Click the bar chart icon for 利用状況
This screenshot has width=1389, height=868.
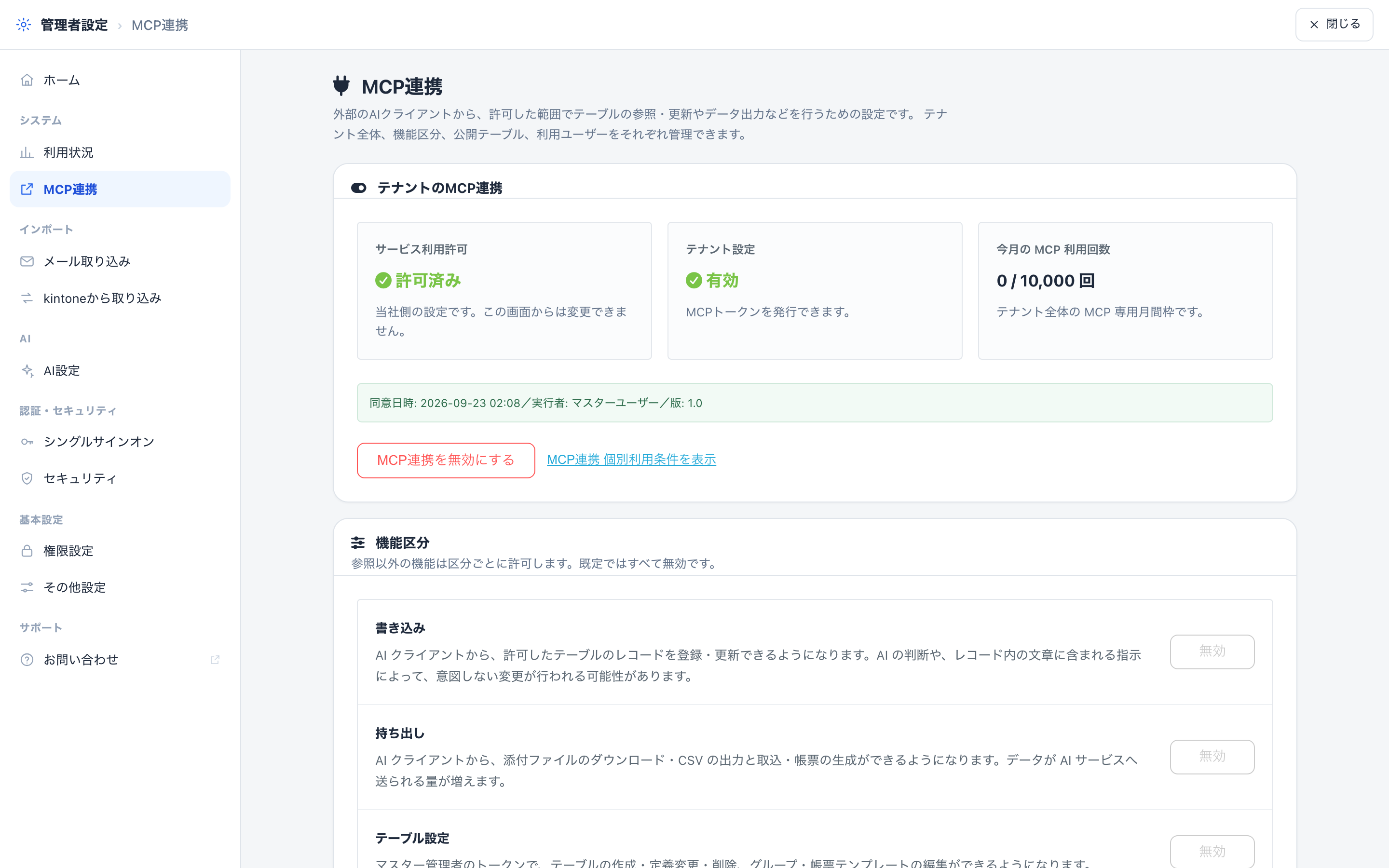(27, 153)
